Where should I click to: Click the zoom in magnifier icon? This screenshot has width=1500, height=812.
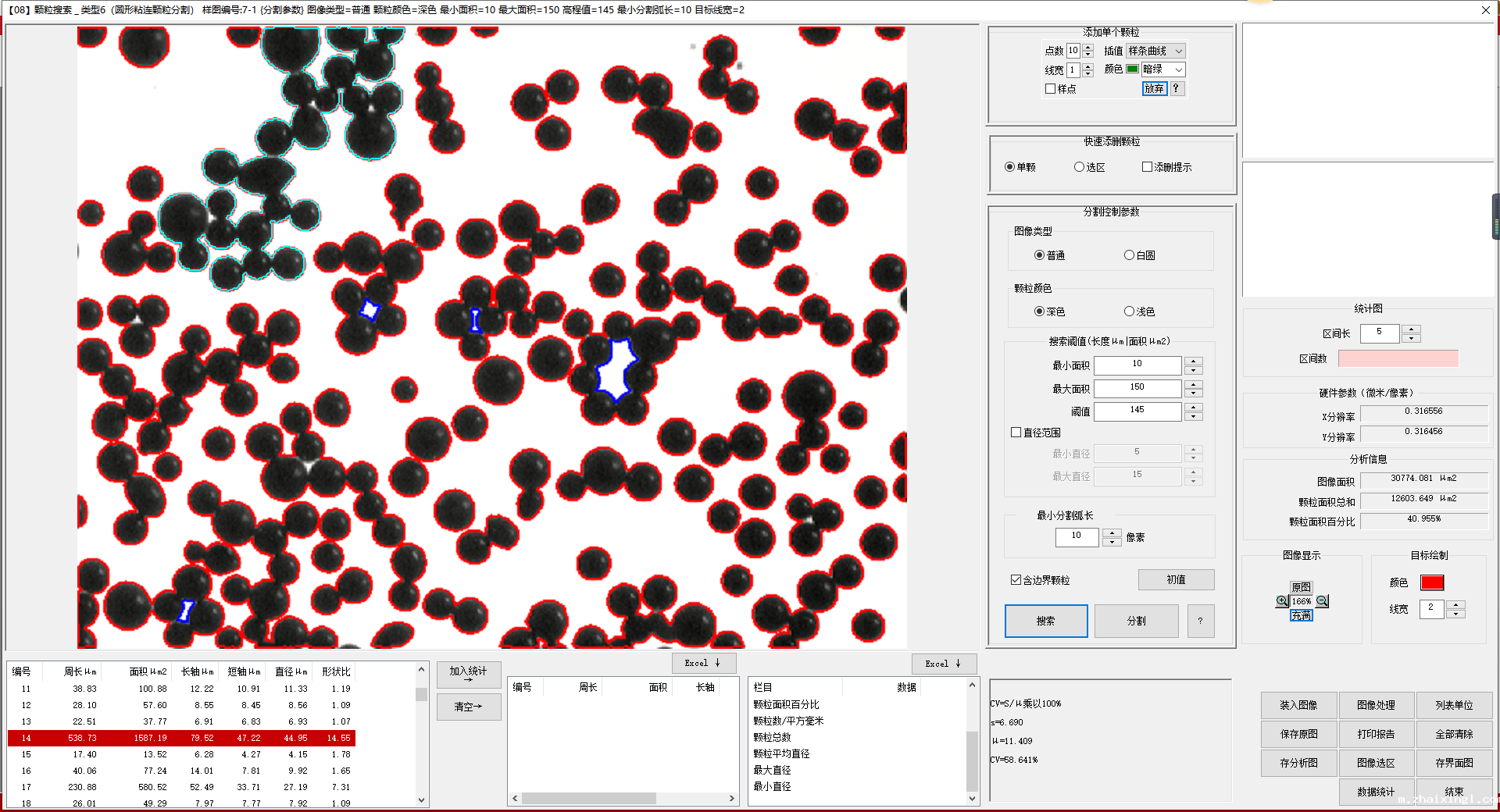point(1282,601)
